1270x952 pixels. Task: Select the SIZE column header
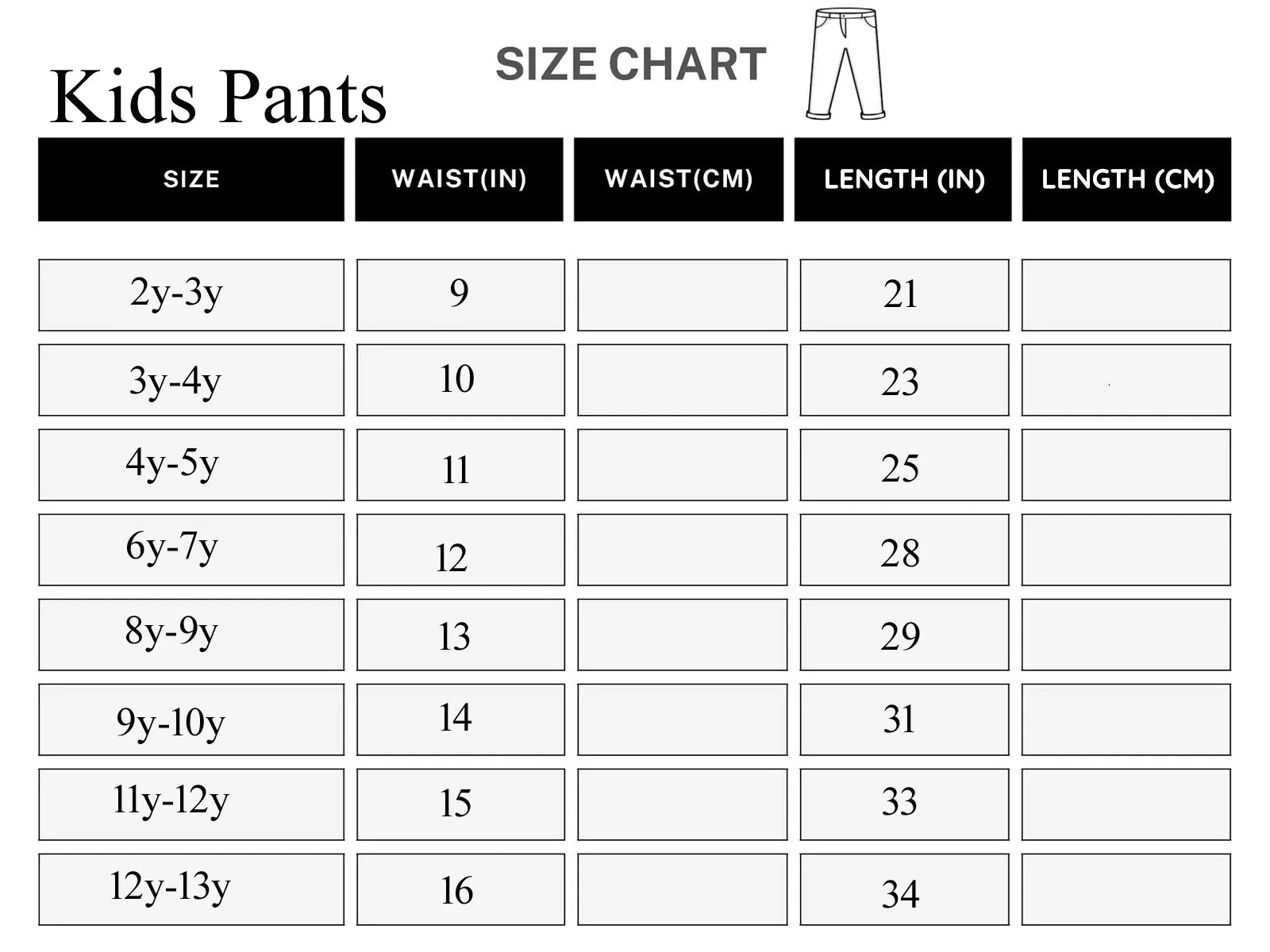(191, 179)
